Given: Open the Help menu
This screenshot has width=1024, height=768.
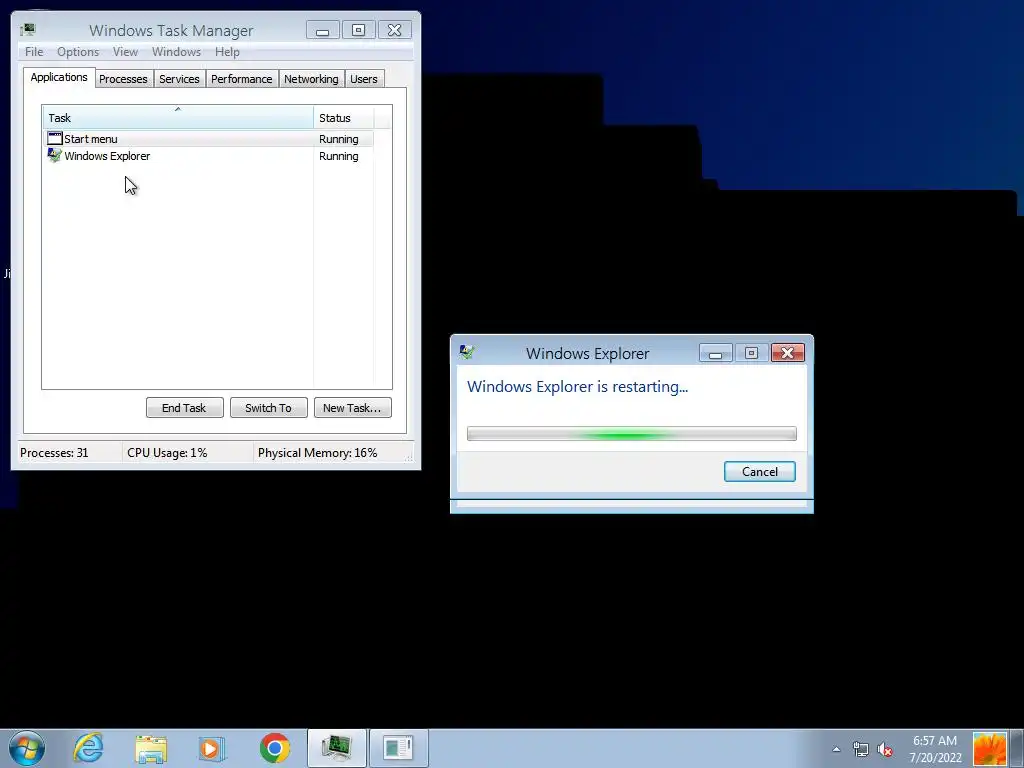Looking at the screenshot, I should point(227,52).
